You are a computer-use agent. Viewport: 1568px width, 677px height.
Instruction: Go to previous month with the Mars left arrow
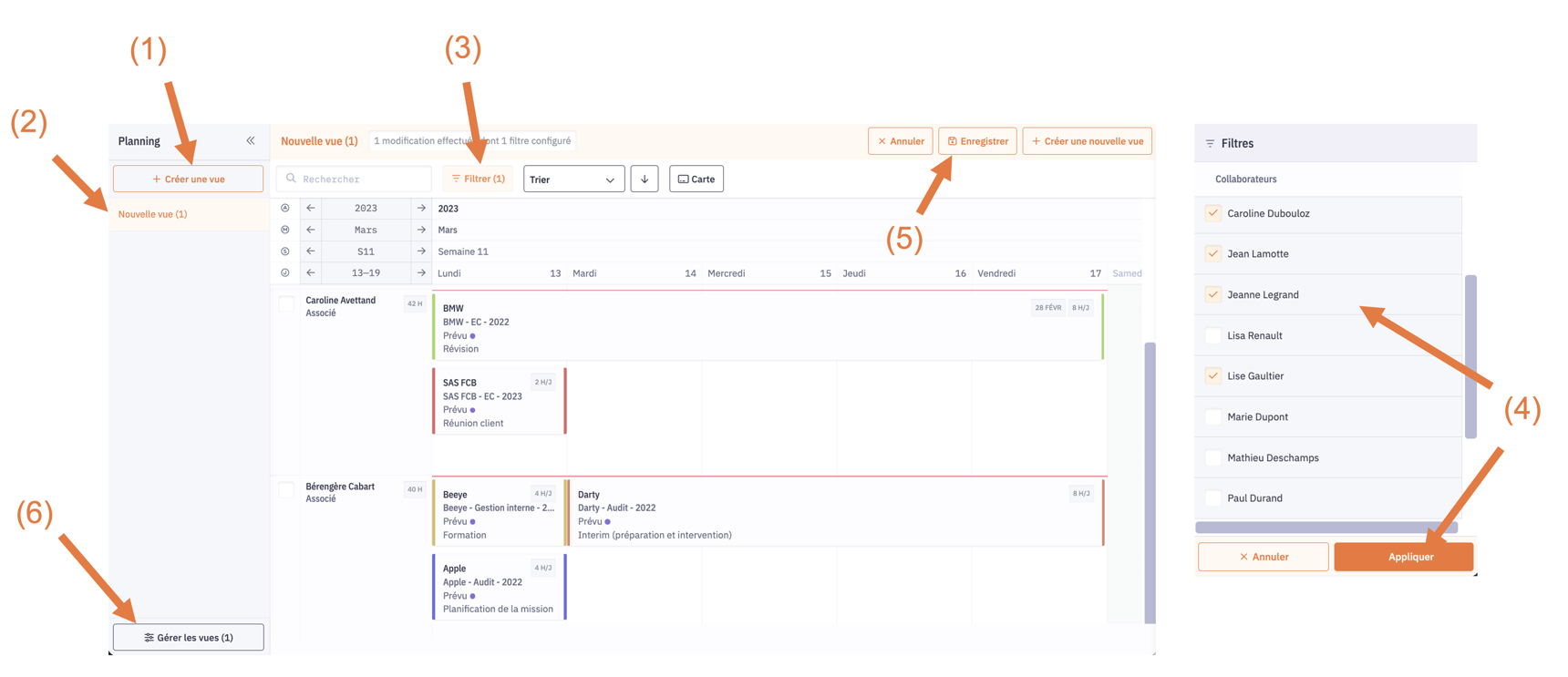[x=310, y=230]
